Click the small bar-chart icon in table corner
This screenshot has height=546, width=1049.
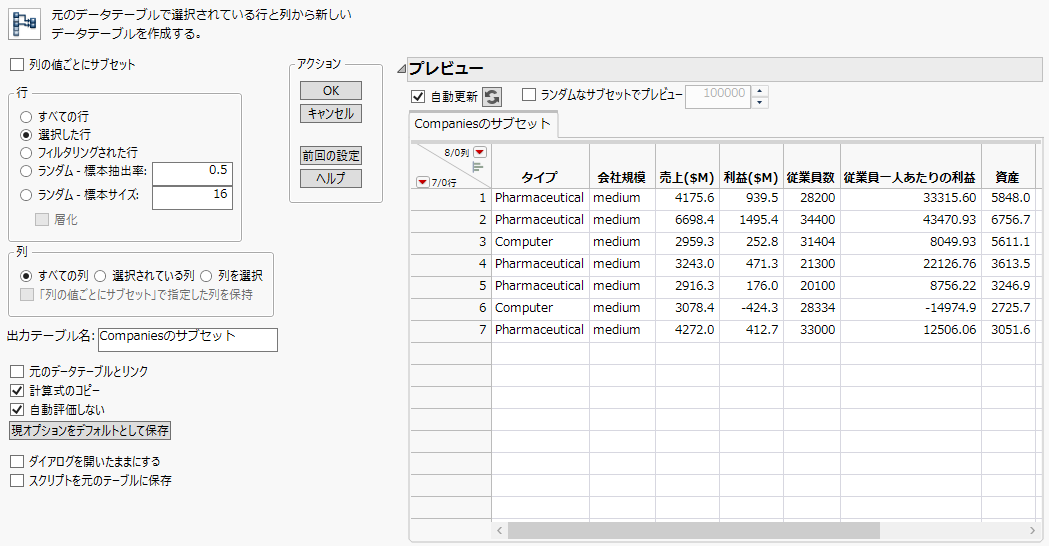point(477,167)
